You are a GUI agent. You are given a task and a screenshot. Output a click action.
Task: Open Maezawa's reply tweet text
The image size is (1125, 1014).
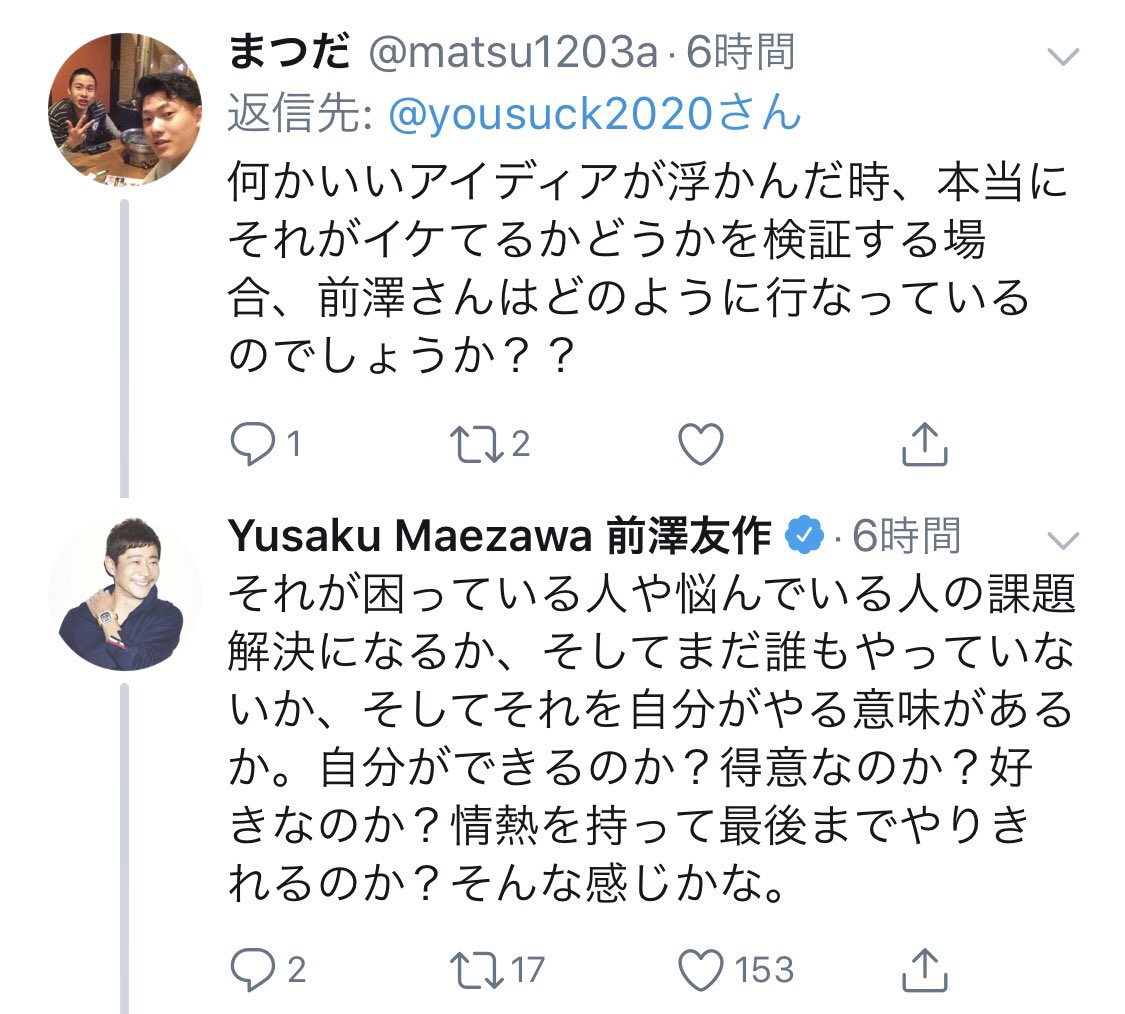(650, 740)
